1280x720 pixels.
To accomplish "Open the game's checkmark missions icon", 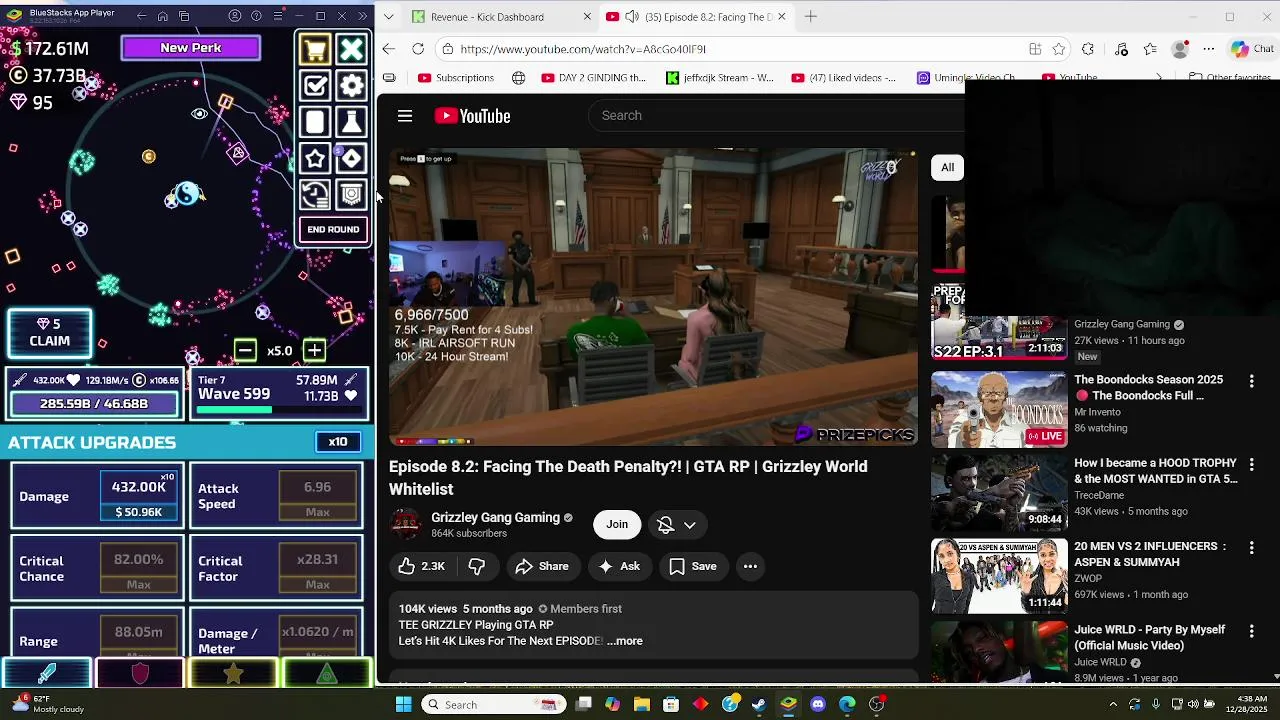I will 315,86.
